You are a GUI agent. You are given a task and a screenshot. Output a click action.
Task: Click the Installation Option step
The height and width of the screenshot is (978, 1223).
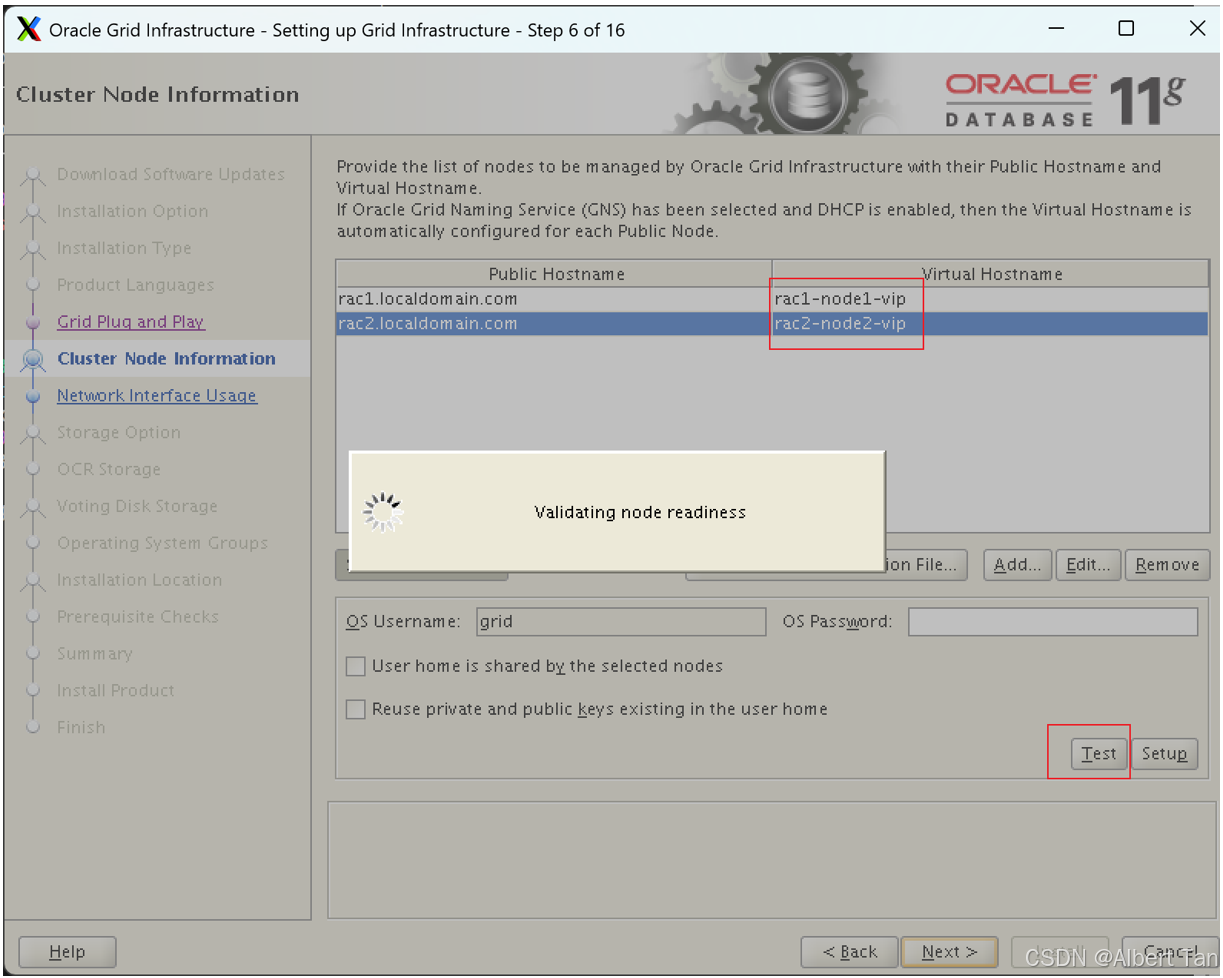click(x=133, y=212)
